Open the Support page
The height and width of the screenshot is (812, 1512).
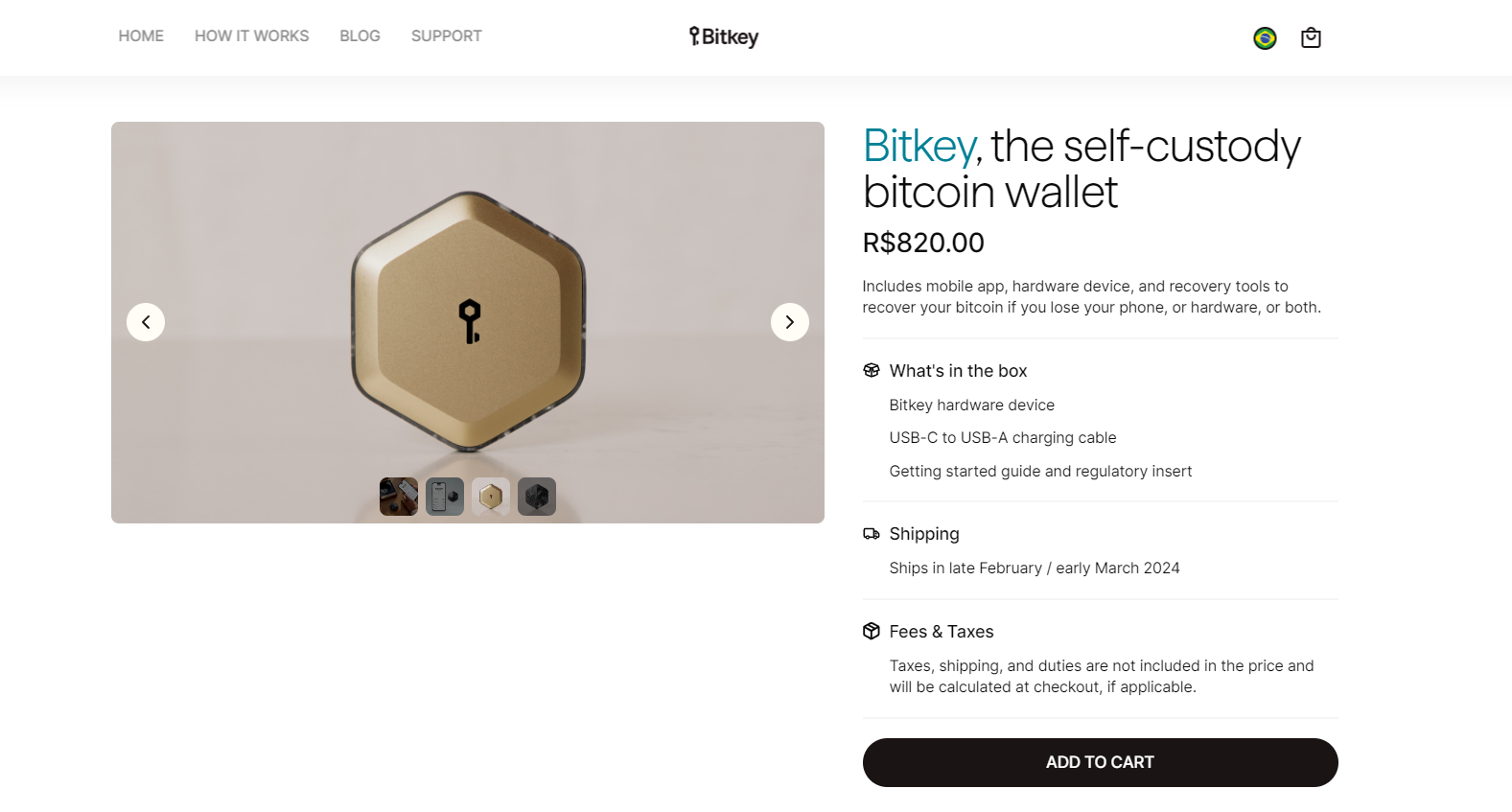coord(446,36)
